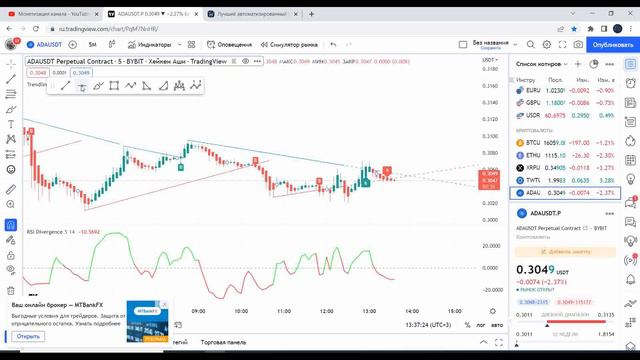Toggle the авто auto scale
Viewport: 640px width, 360px height.
point(497,325)
